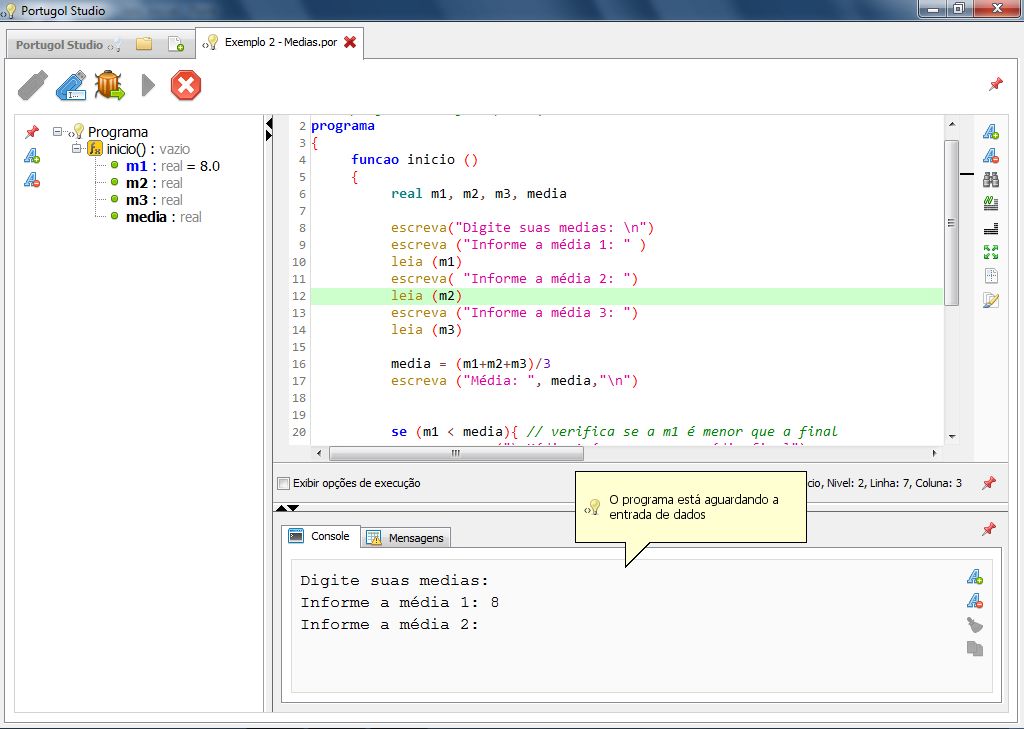Click the blue save-as disk icon

tap(70, 86)
